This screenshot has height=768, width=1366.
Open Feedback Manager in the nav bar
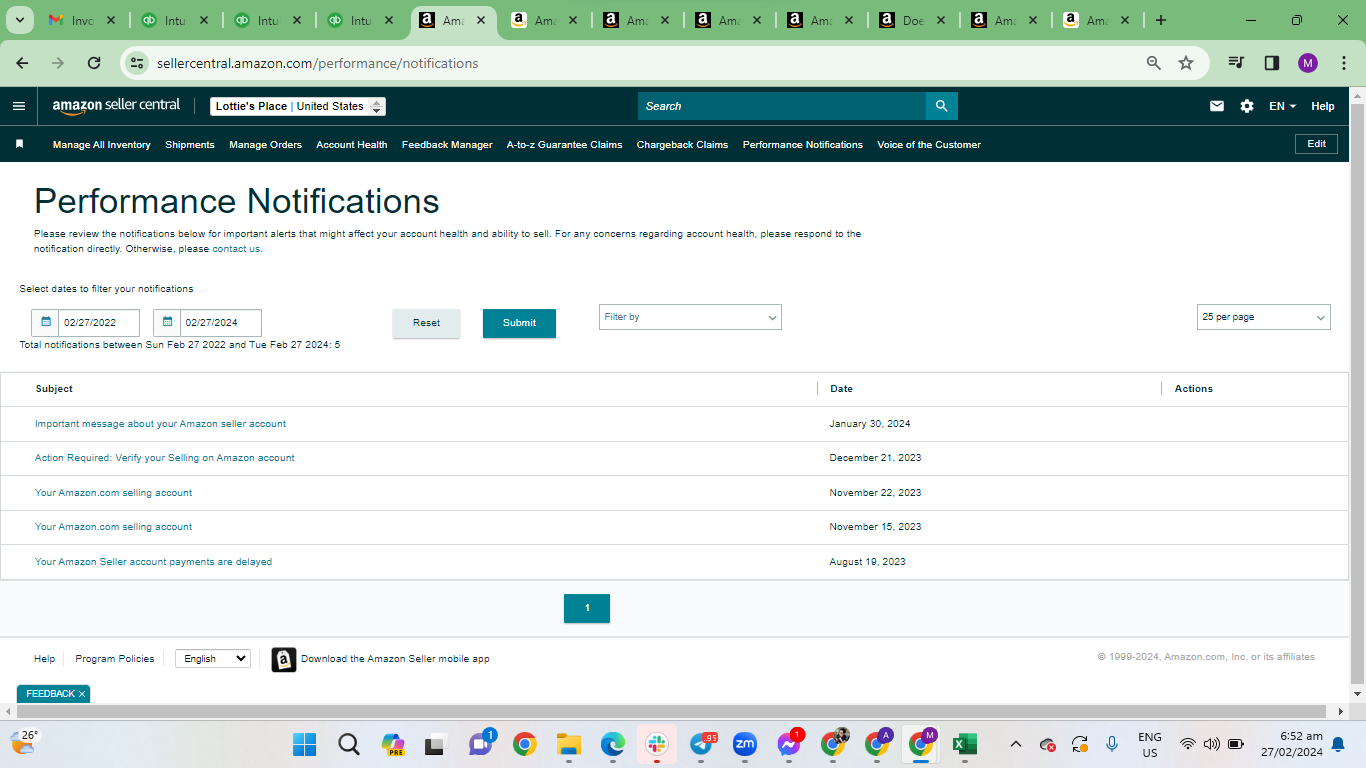tap(447, 145)
